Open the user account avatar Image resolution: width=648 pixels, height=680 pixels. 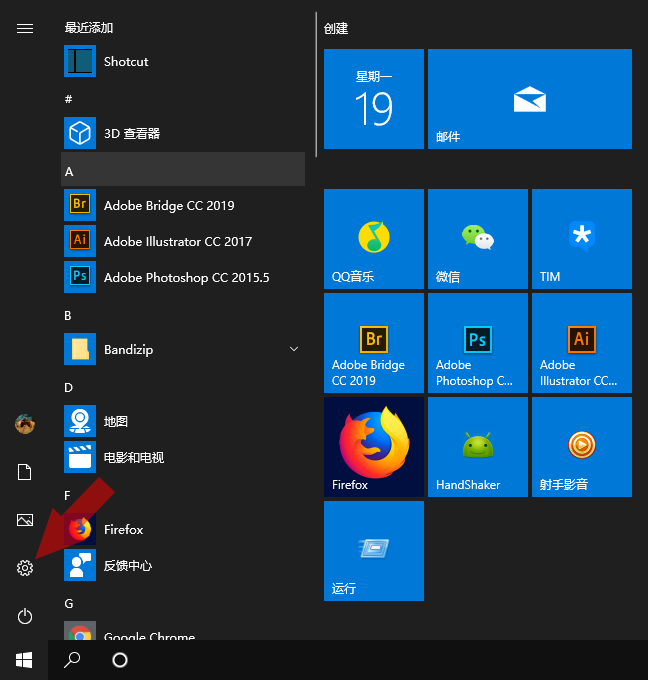(x=25, y=424)
